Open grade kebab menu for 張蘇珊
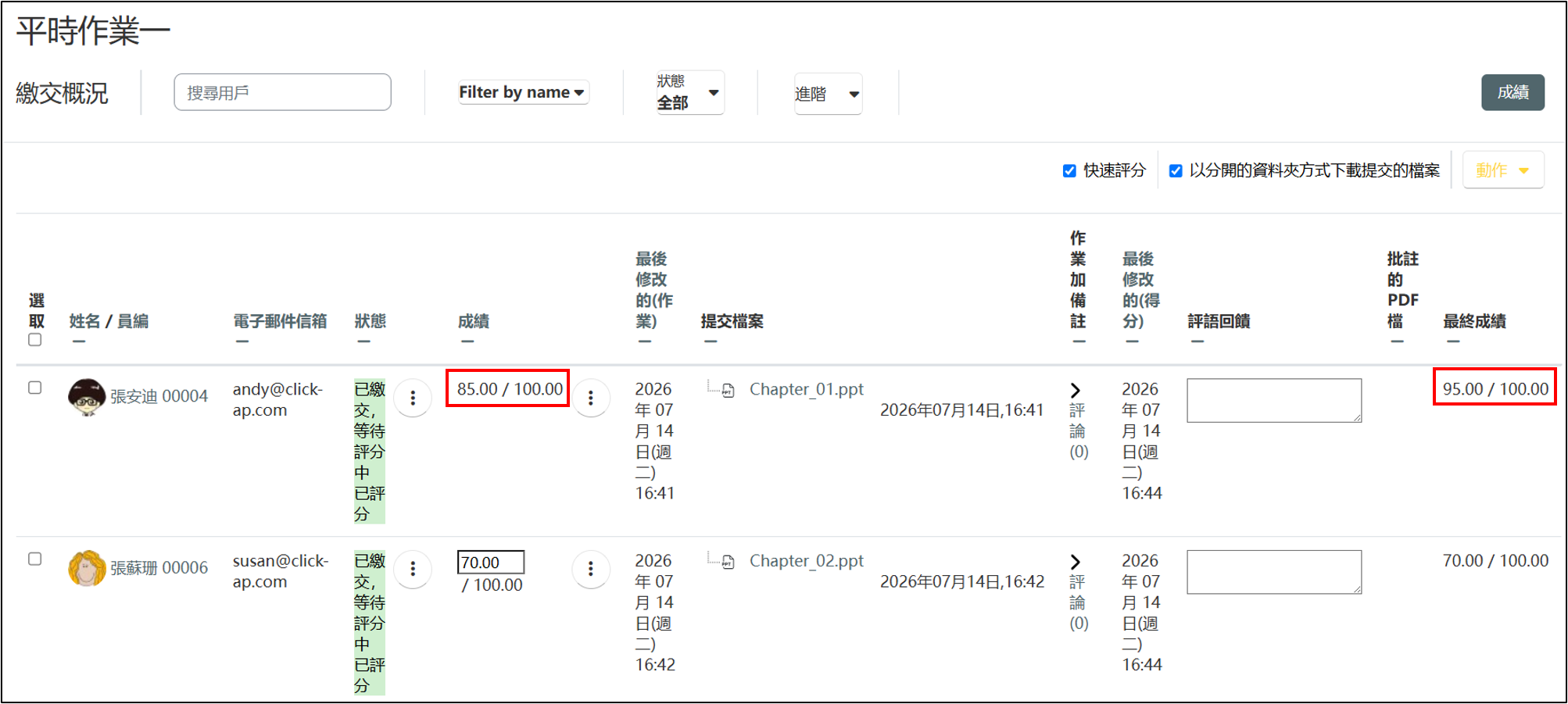This screenshot has height=704, width=1568. (591, 570)
